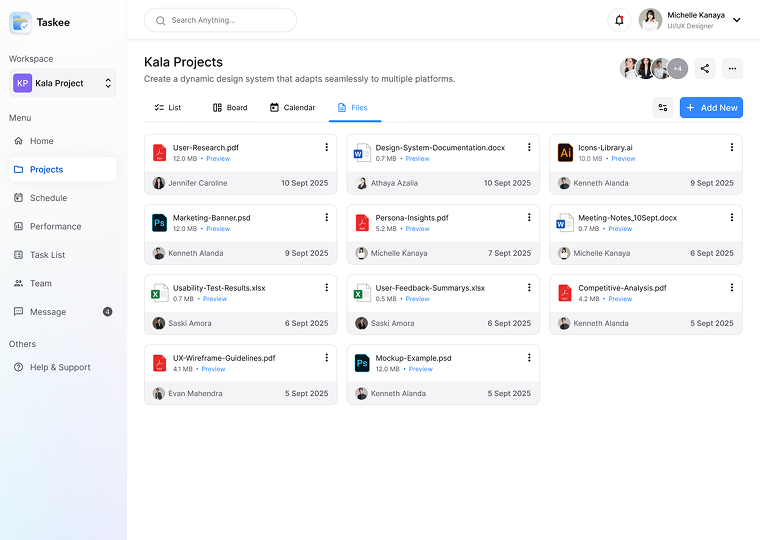Viewport: 760px width, 540px height.
Task: Open the notifications bell
Action: click(619, 20)
